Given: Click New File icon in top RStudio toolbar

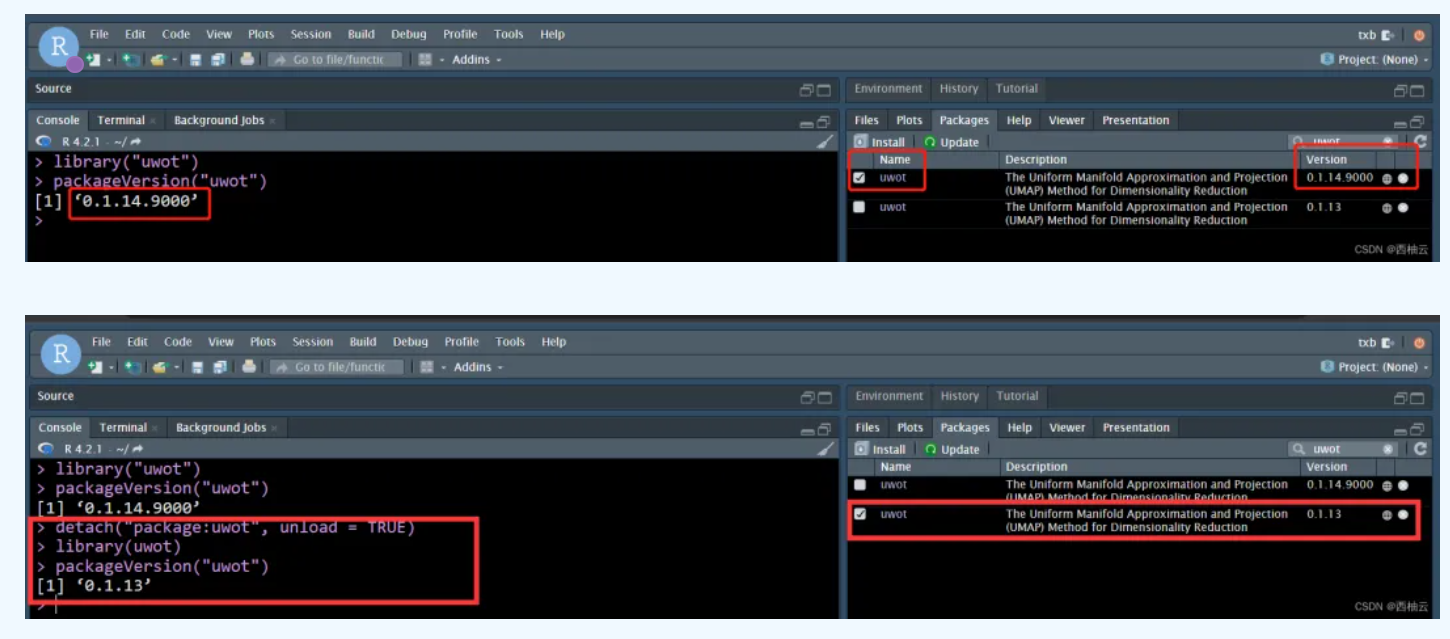Looking at the screenshot, I should pyautogui.click(x=94, y=60).
